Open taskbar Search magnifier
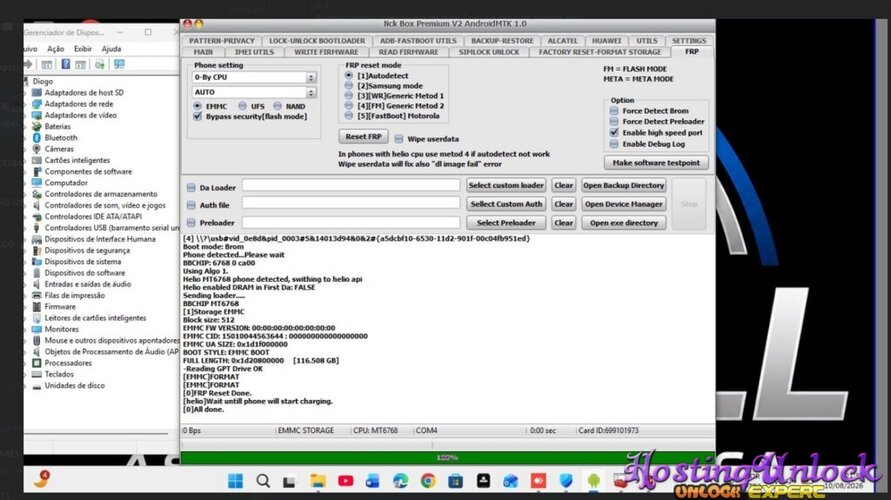Viewport: 891px width, 500px height. pyautogui.click(x=263, y=481)
